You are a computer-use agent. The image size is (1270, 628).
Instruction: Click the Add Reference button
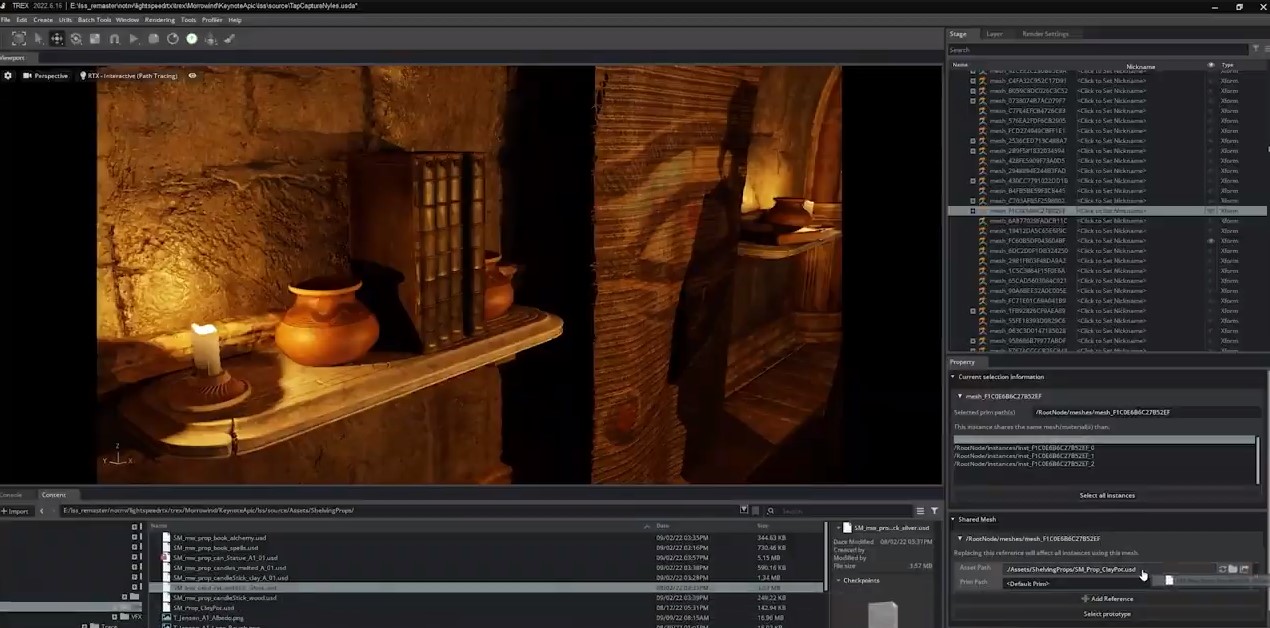(x=1106, y=598)
